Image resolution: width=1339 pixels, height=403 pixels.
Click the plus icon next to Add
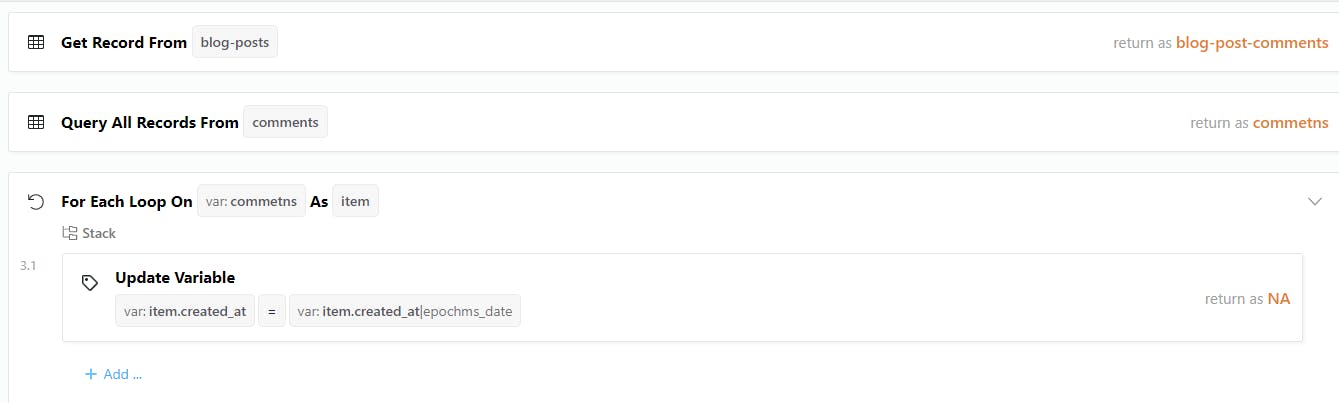click(91, 374)
